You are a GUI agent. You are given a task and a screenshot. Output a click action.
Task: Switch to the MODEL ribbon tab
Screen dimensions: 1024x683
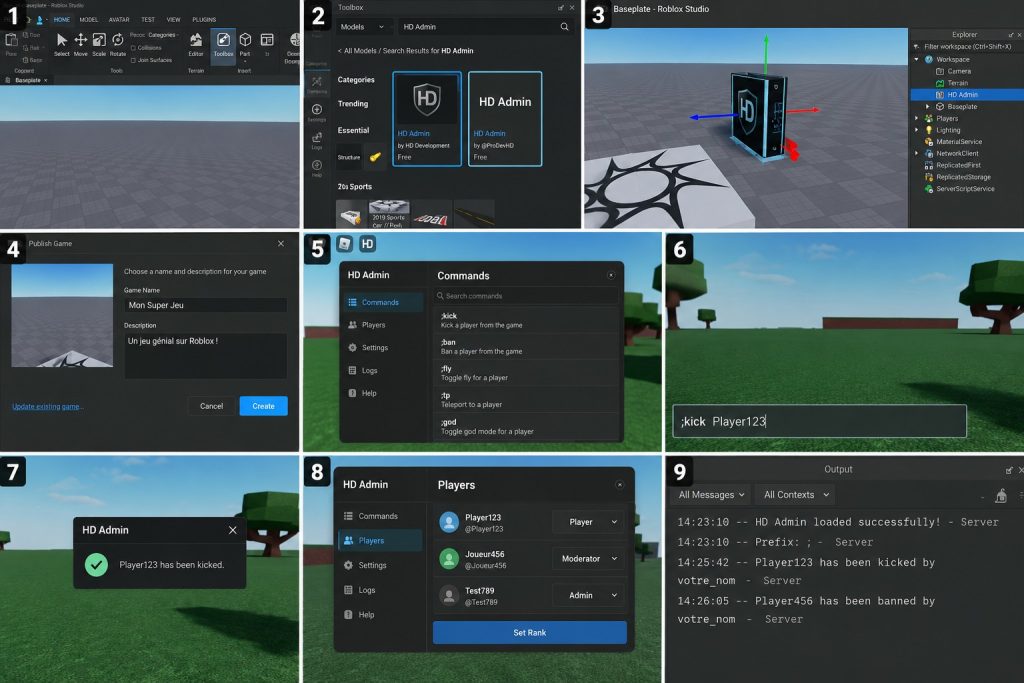click(x=89, y=20)
